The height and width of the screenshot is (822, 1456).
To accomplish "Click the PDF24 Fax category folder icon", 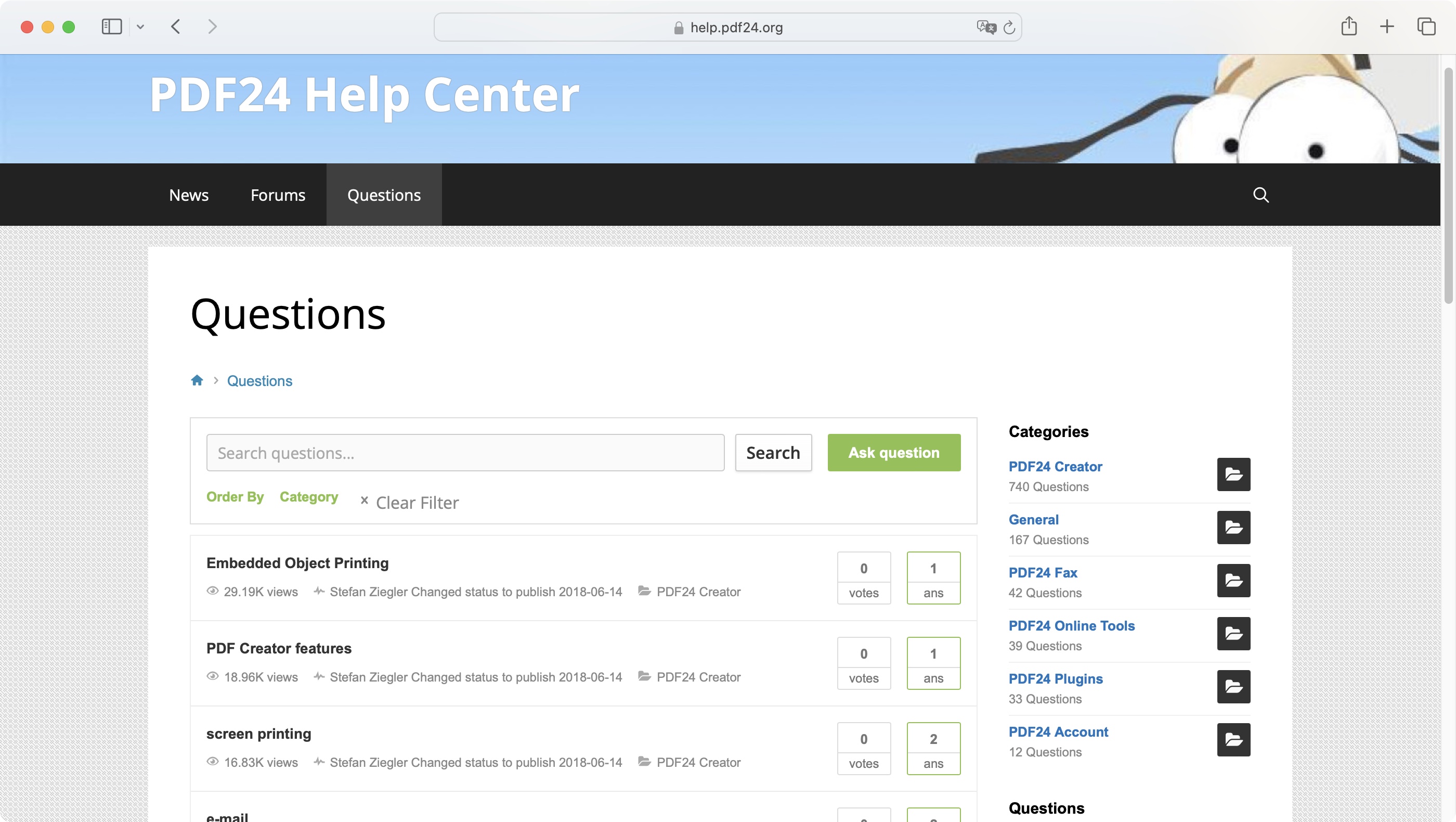I will (1232, 580).
